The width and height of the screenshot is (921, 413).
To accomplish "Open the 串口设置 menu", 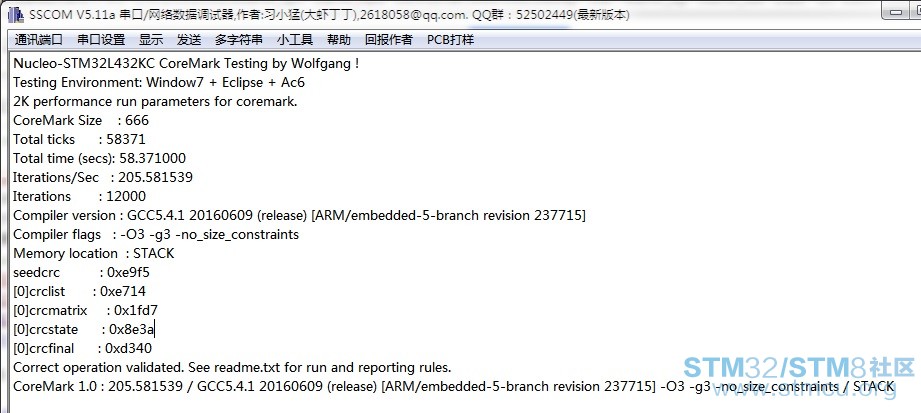I will coord(101,40).
